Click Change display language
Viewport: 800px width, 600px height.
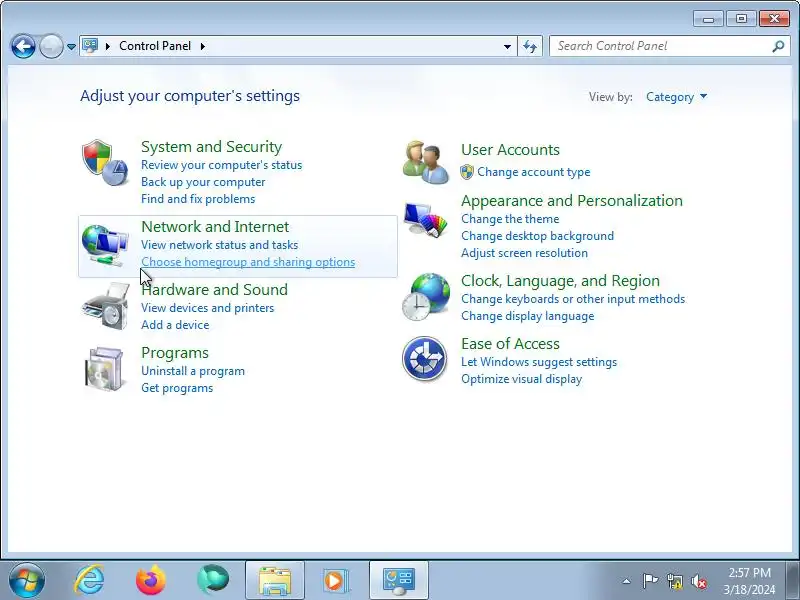(x=528, y=316)
